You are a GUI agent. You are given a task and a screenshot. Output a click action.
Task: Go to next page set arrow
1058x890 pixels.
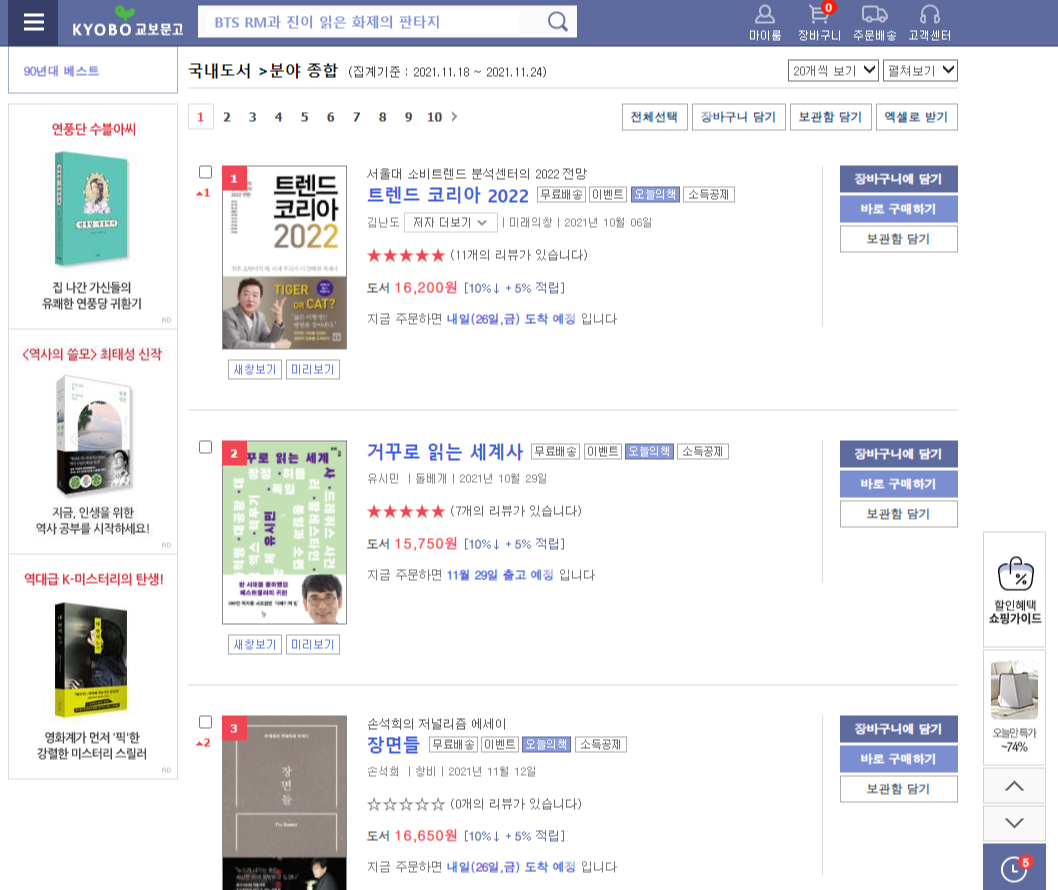tap(454, 117)
